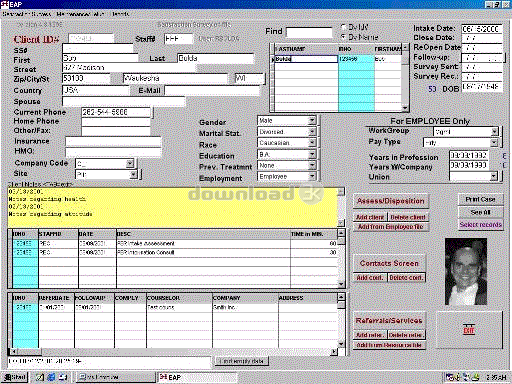Image resolution: width=512 pixels, height=384 pixels.
Task: Click the EAP title bar application icon
Action: (4, 4)
